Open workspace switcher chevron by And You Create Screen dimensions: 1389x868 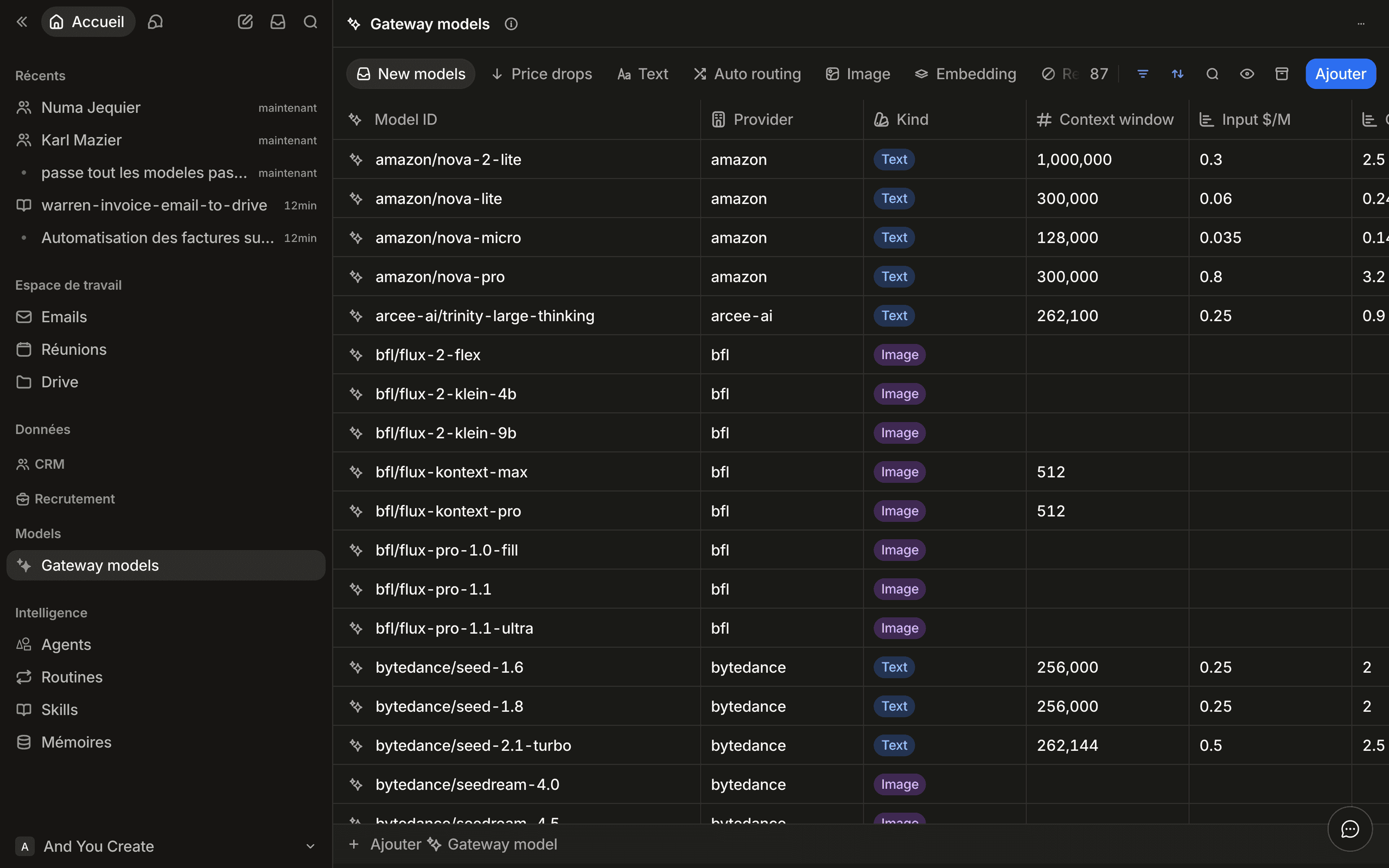tap(310, 846)
